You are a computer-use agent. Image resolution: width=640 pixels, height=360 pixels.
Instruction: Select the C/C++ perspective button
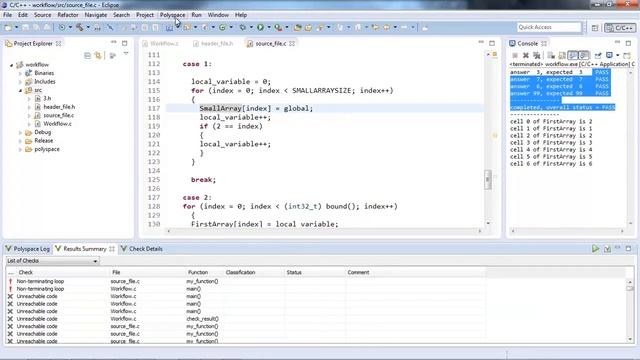pos(620,28)
